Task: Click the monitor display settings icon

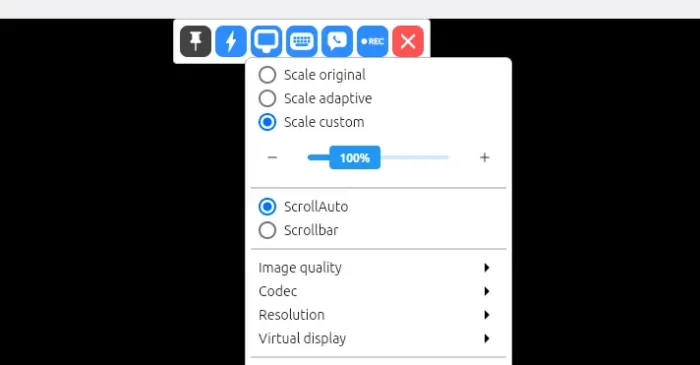Action: pyautogui.click(x=266, y=41)
